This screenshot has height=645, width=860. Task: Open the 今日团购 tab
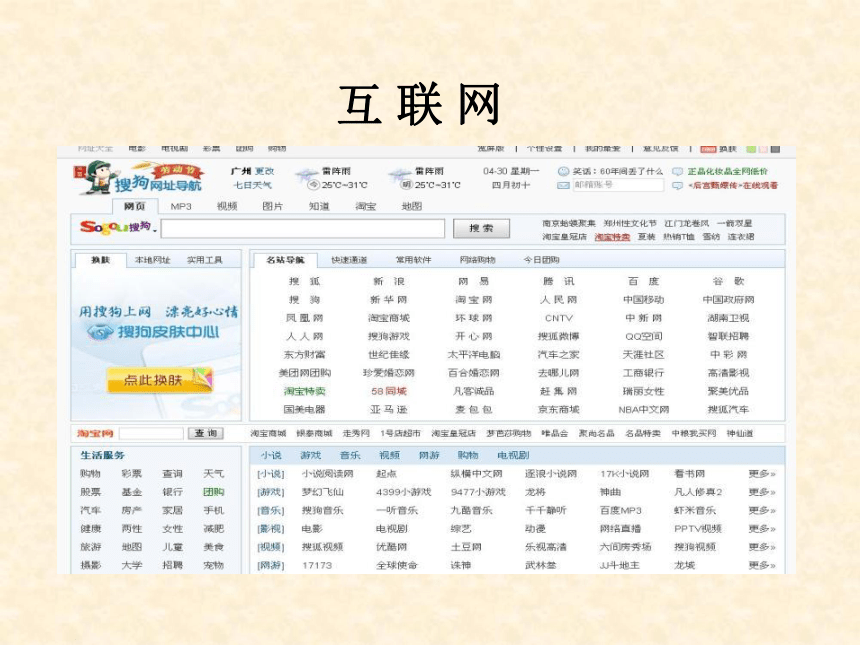tap(542, 260)
